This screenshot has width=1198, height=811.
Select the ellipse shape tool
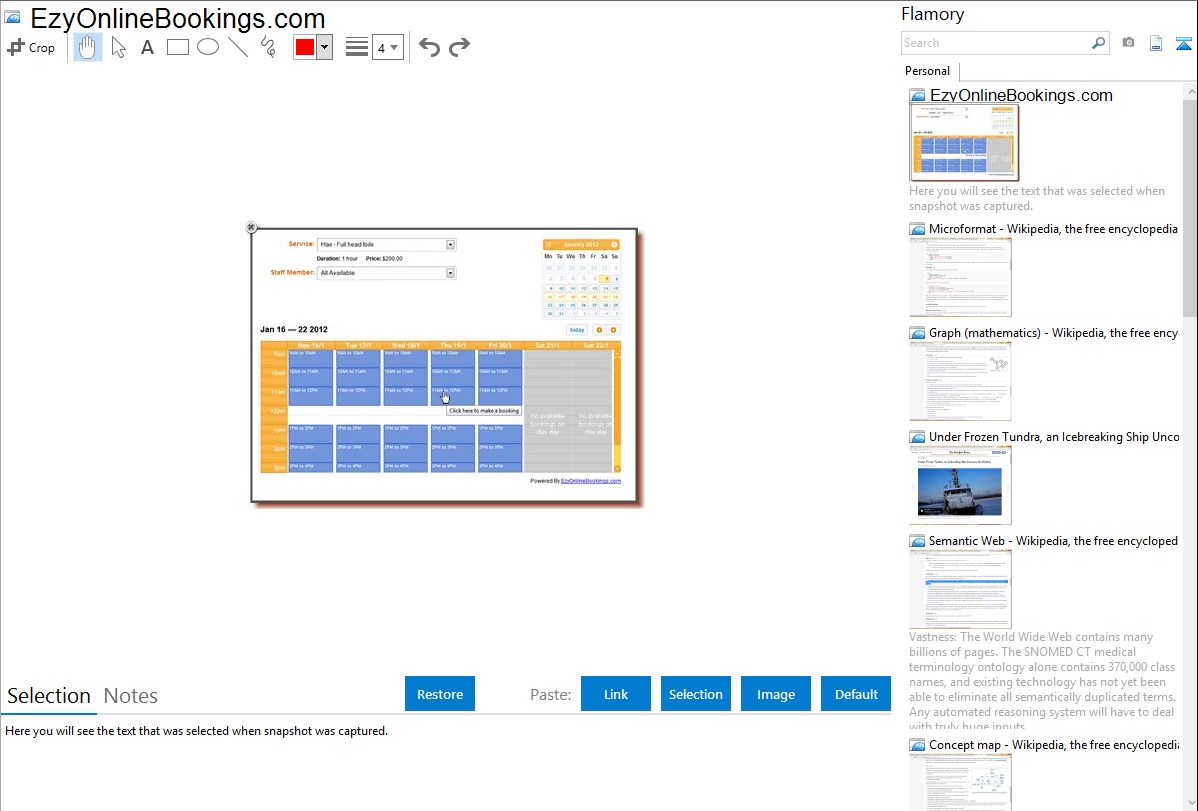click(x=208, y=47)
